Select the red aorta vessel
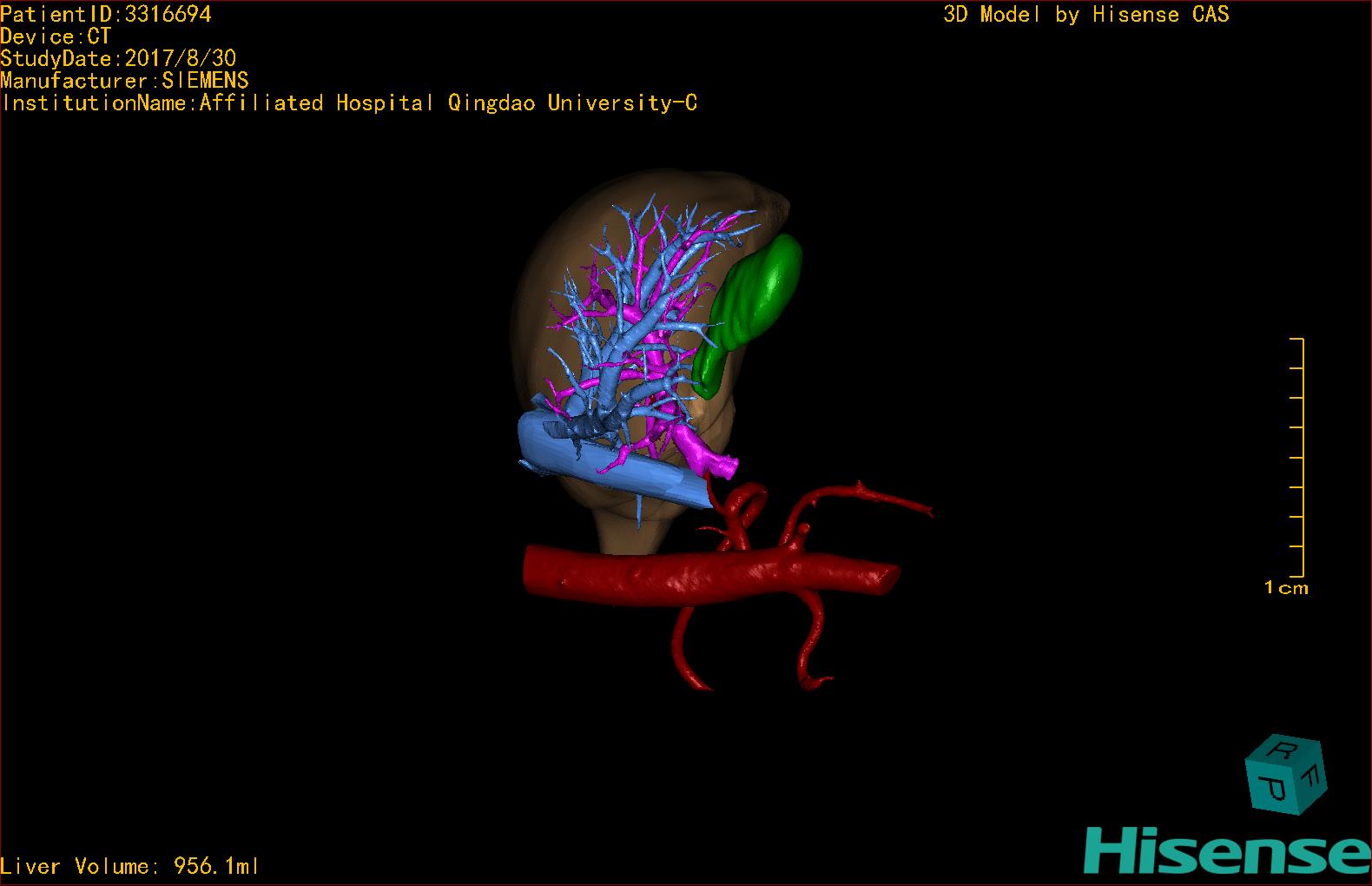The height and width of the screenshot is (886, 1372). (x=709, y=572)
